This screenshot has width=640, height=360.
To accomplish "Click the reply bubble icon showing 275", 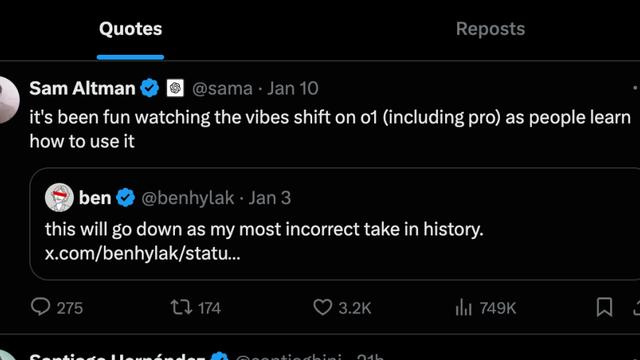I will point(41,307).
